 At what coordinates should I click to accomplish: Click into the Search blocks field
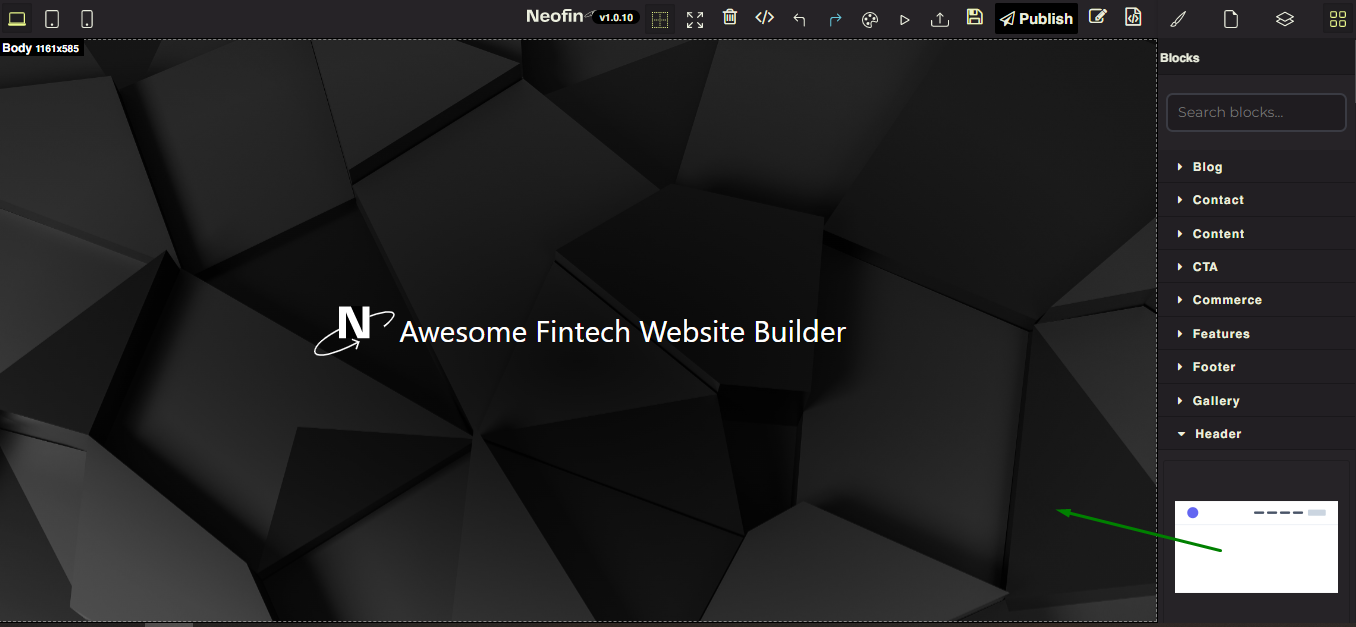click(x=1256, y=112)
